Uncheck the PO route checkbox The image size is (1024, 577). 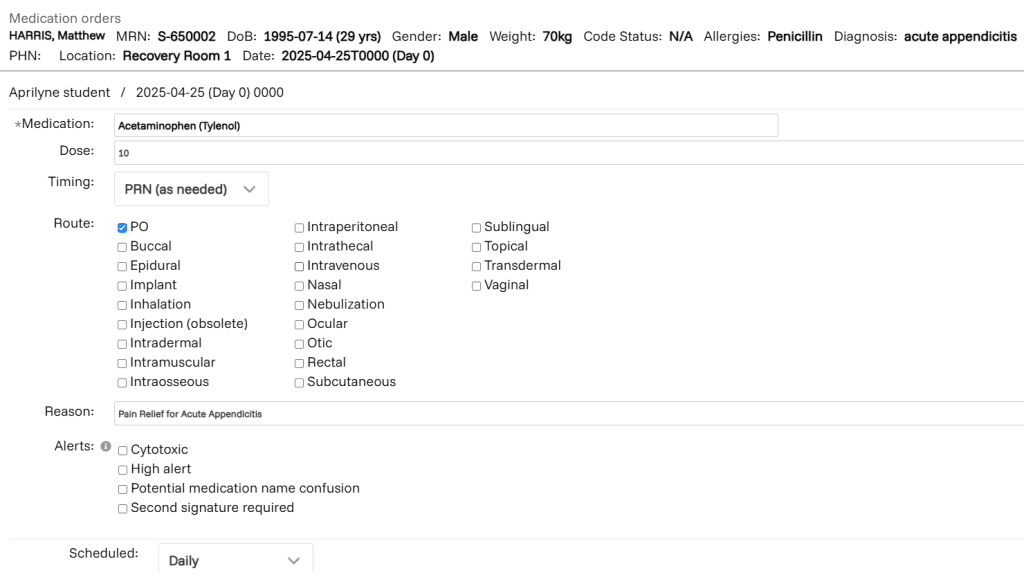(122, 228)
